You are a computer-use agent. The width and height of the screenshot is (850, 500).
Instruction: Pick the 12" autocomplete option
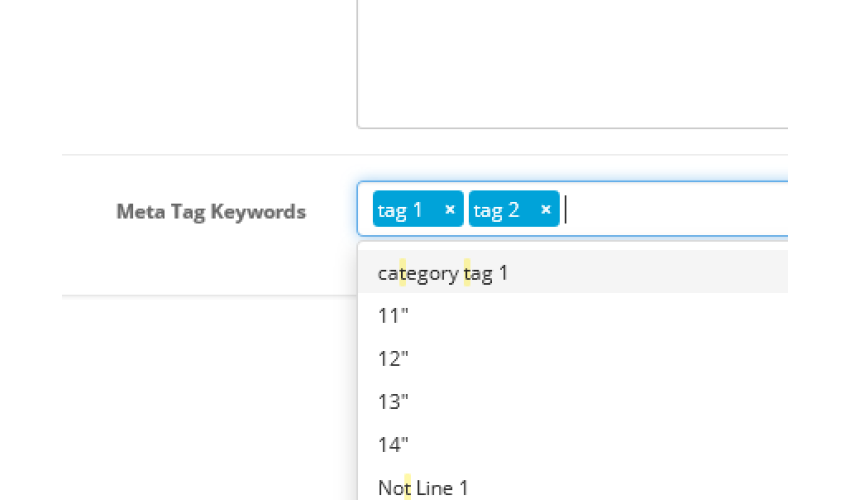point(572,358)
